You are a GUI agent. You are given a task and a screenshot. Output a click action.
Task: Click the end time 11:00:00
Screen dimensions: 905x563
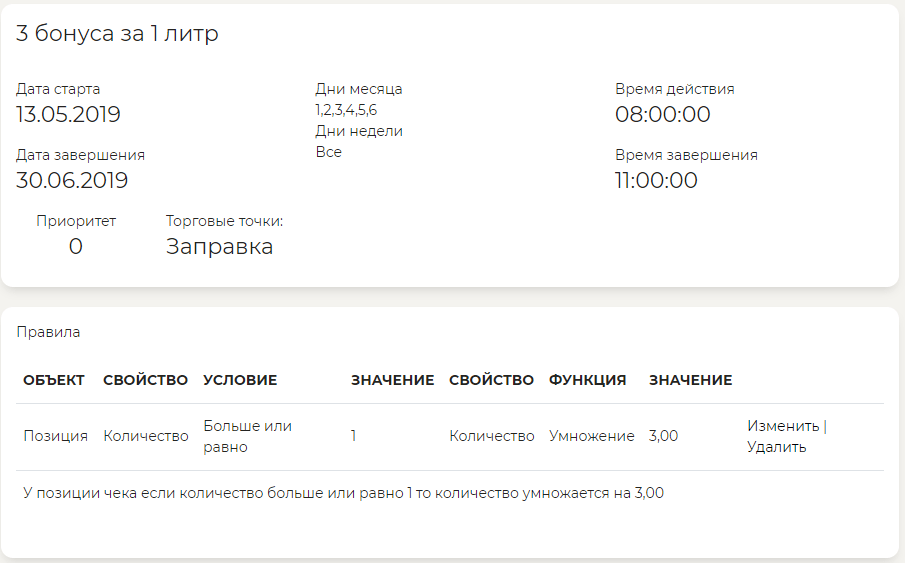[x=656, y=180]
